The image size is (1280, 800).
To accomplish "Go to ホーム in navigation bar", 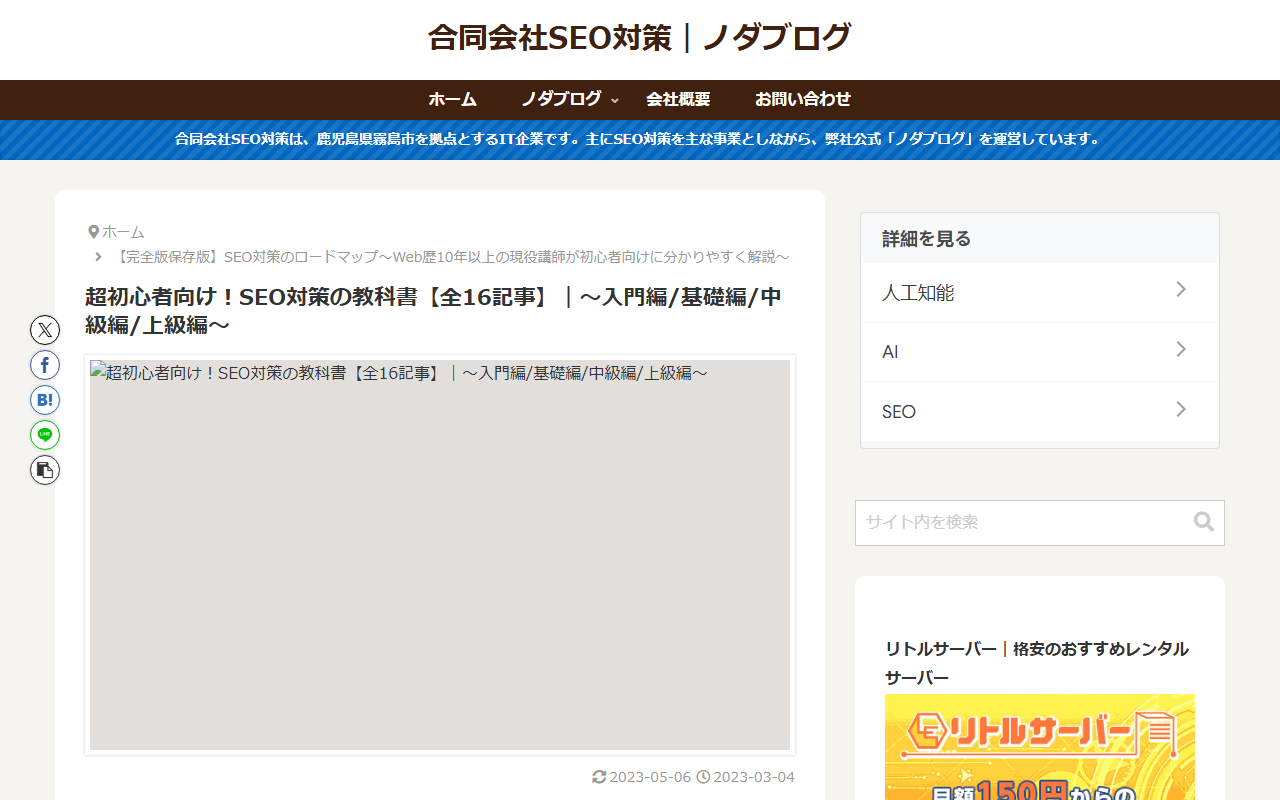I will (x=452, y=99).
